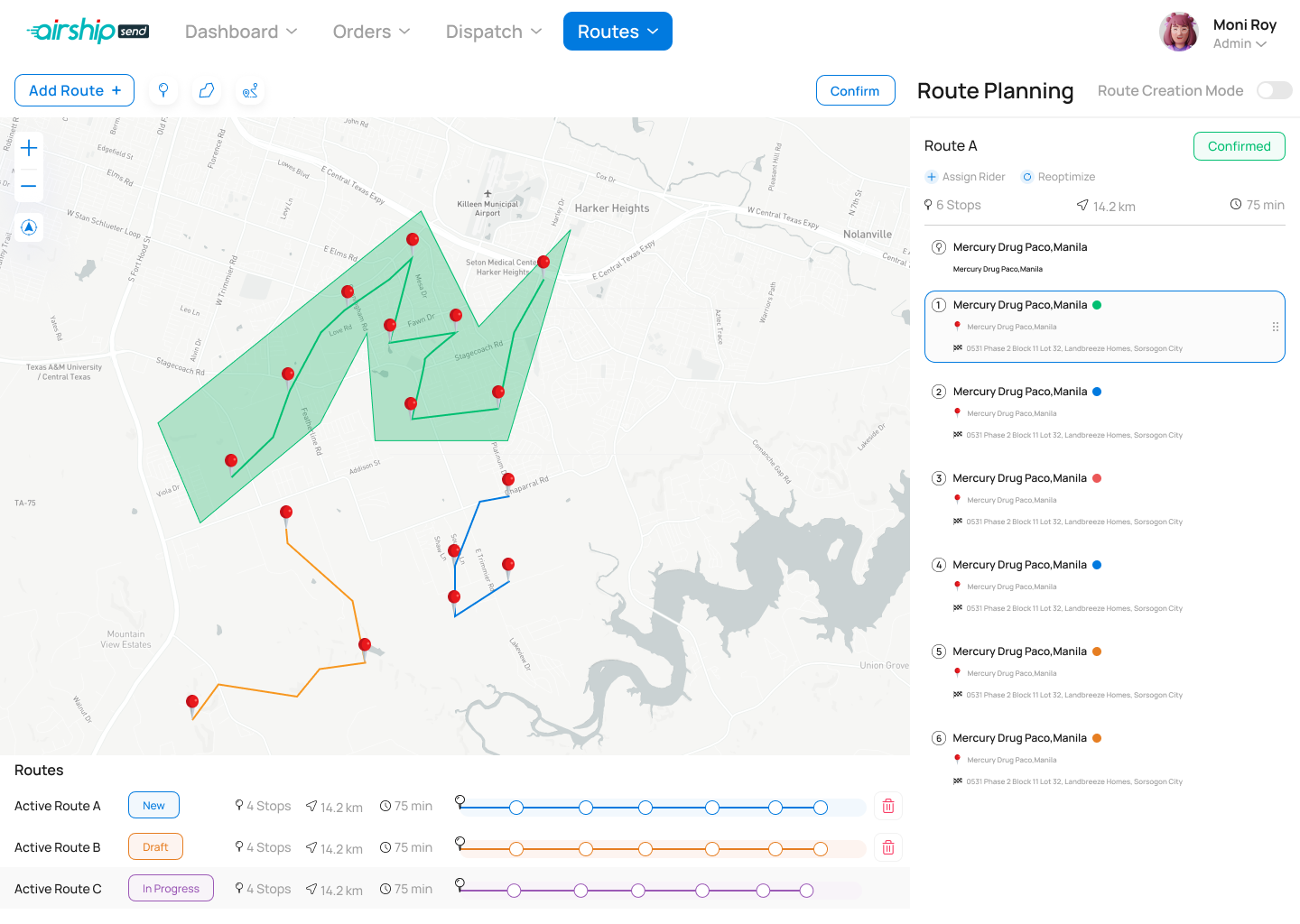Select stop 4 Mercury Drug Paco,Manila title

coord(1020,565)
